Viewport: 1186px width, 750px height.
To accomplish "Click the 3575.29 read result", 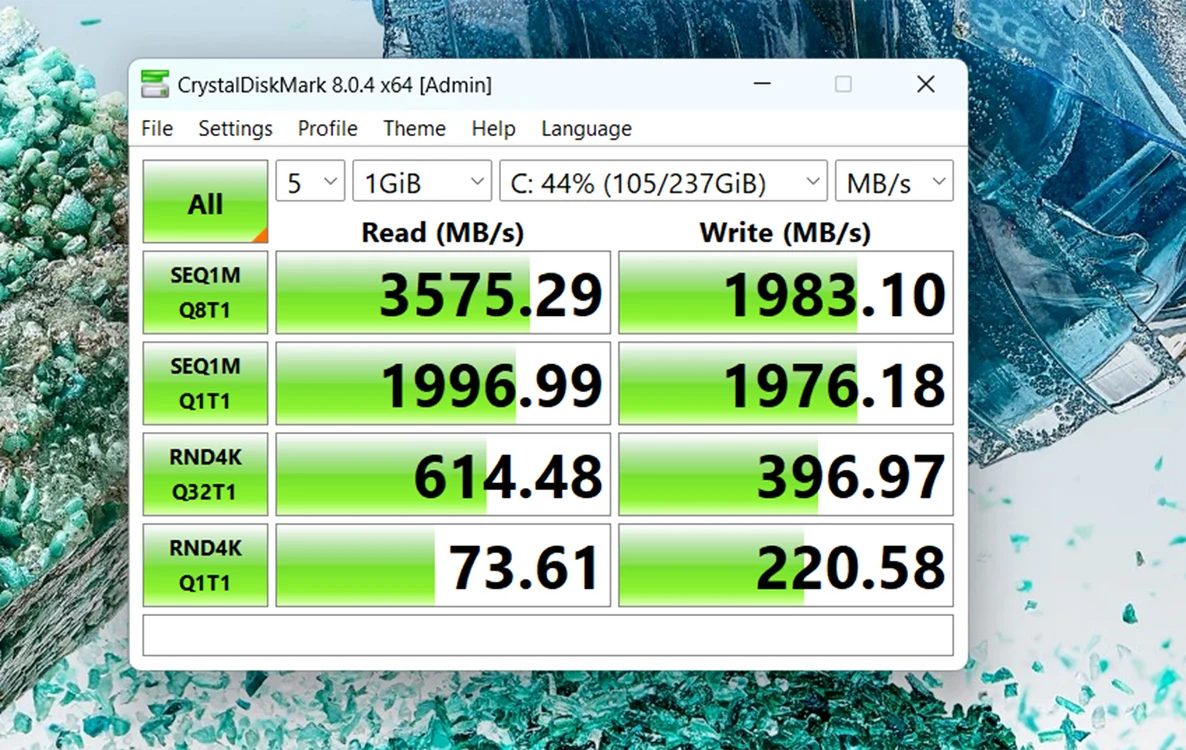I will coord(443,293).
